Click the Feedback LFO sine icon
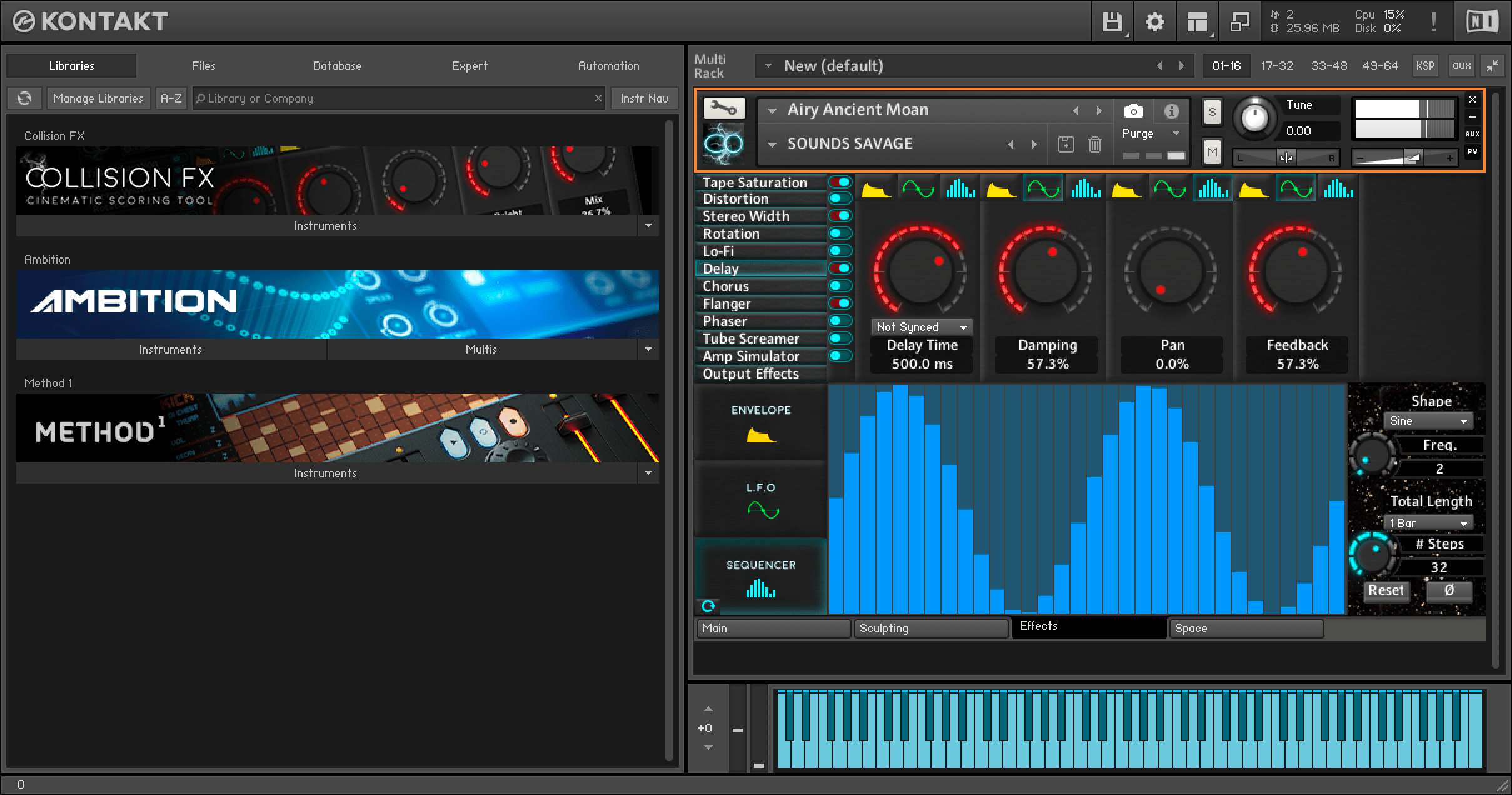Image resolution: width=1512 pixels, height=795 pixels. tap(1296, 189)
